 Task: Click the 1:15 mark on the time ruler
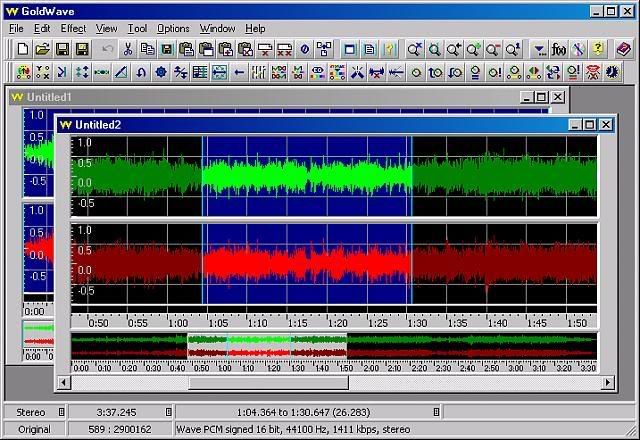297,323
